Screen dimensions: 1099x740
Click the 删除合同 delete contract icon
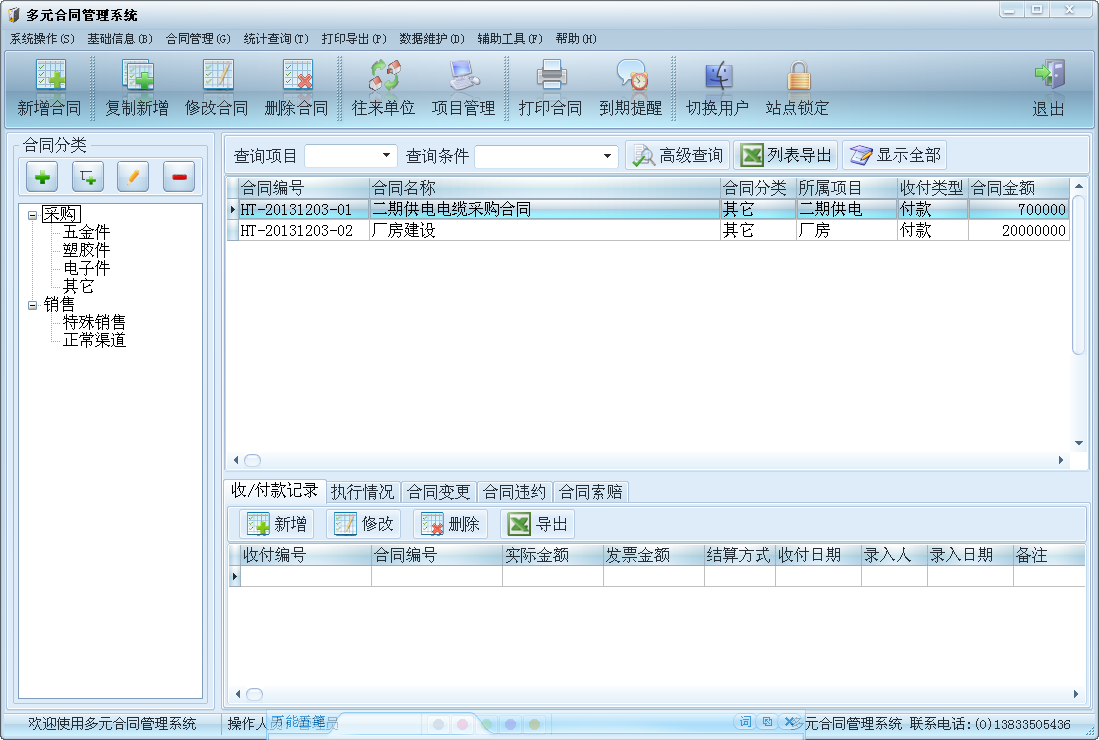296,88
